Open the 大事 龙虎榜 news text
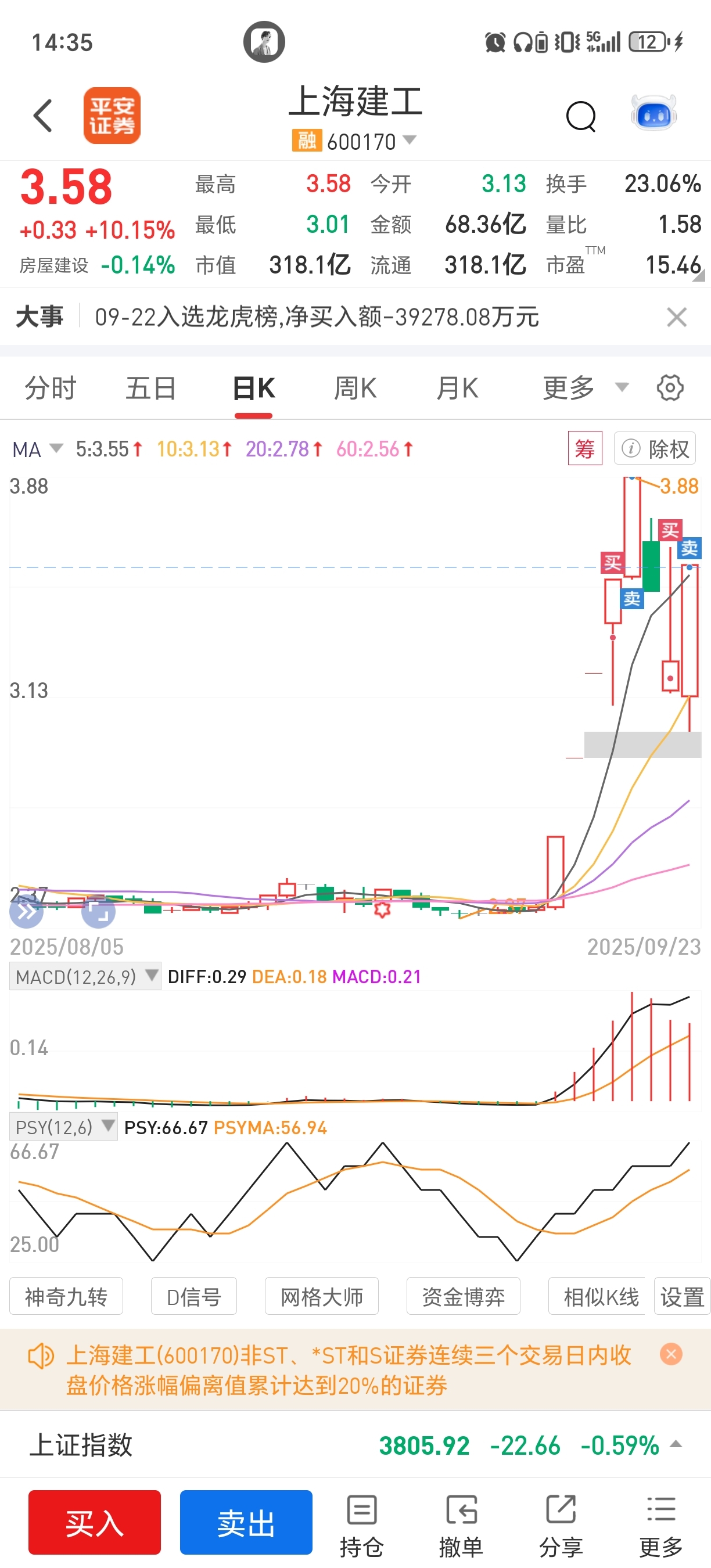Image resolution: width=711 pixels, height=1568 pixels. 317,317
